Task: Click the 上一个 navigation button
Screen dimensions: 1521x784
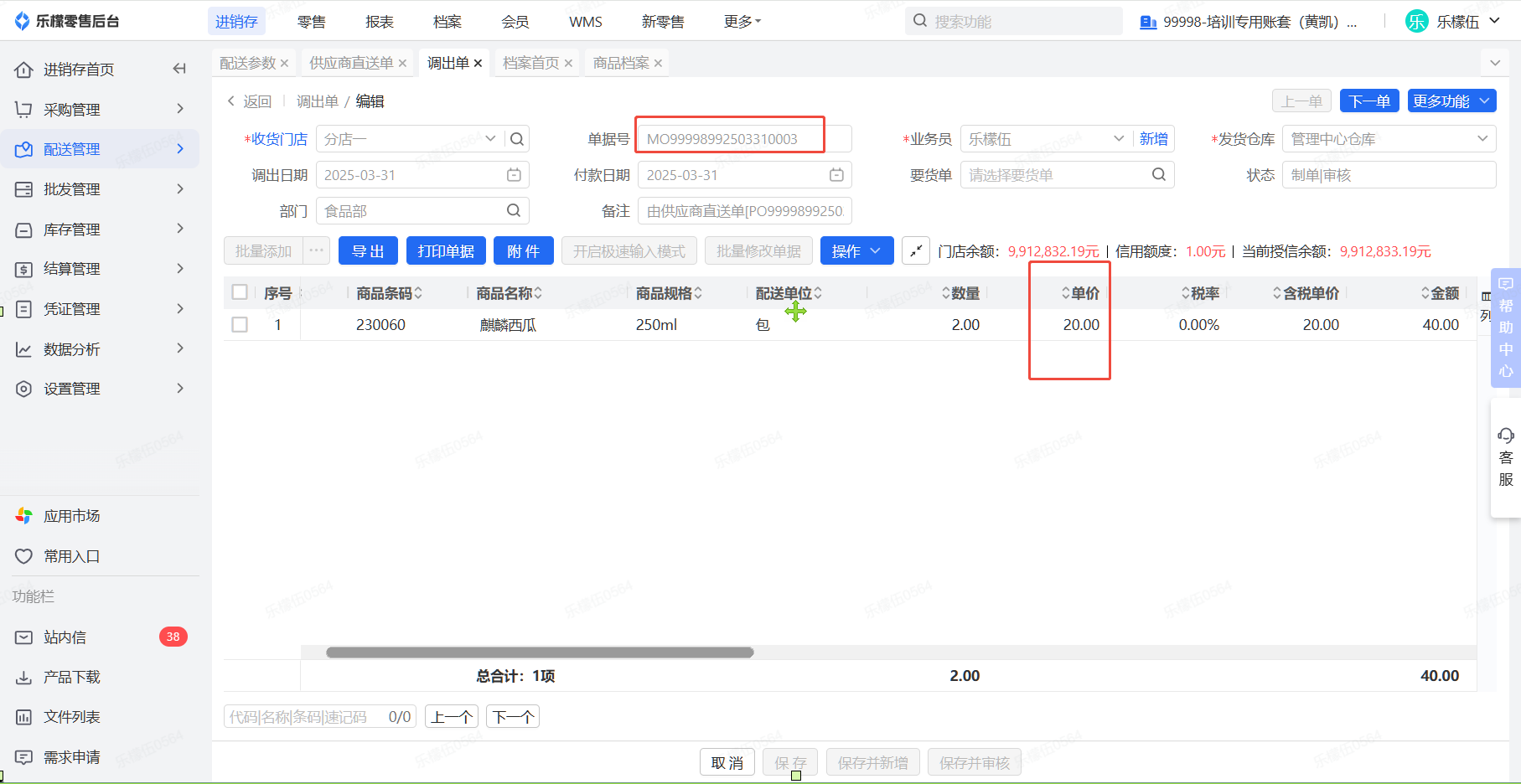Action: point(452,717)
